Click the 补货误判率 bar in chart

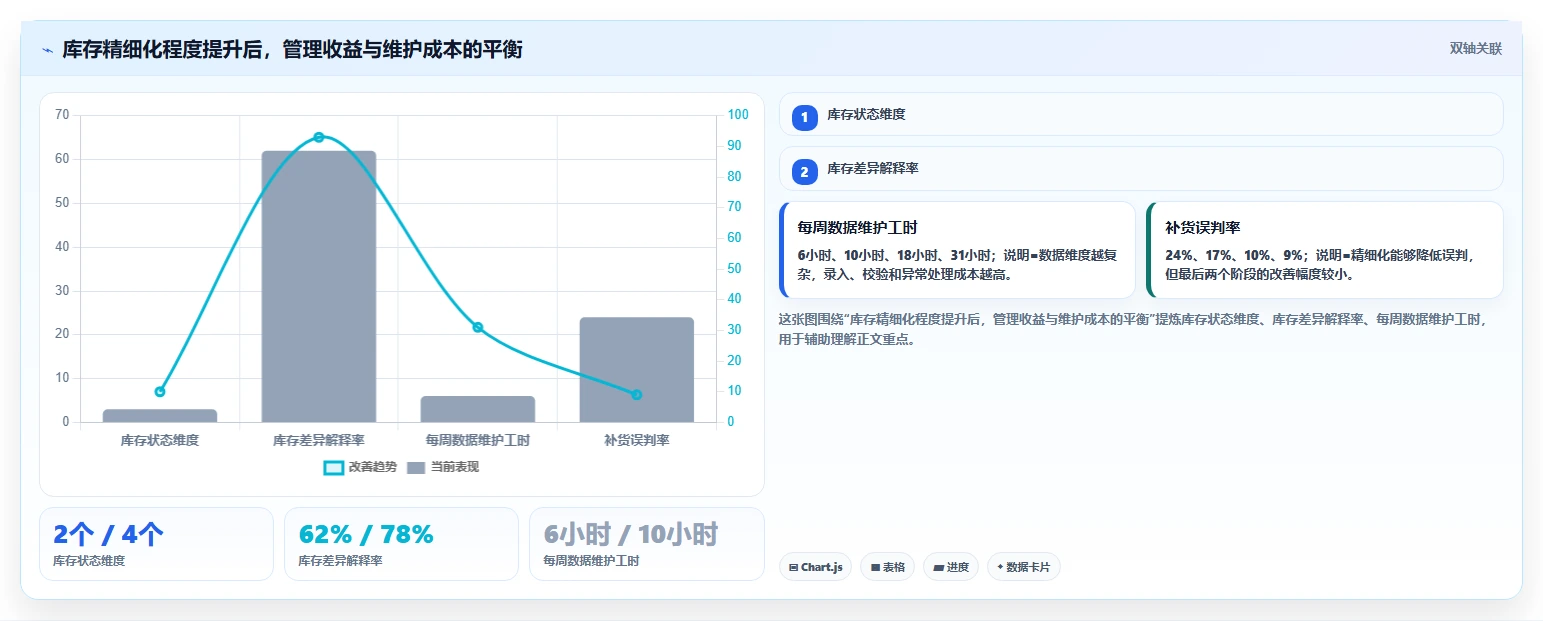[637, 370]
